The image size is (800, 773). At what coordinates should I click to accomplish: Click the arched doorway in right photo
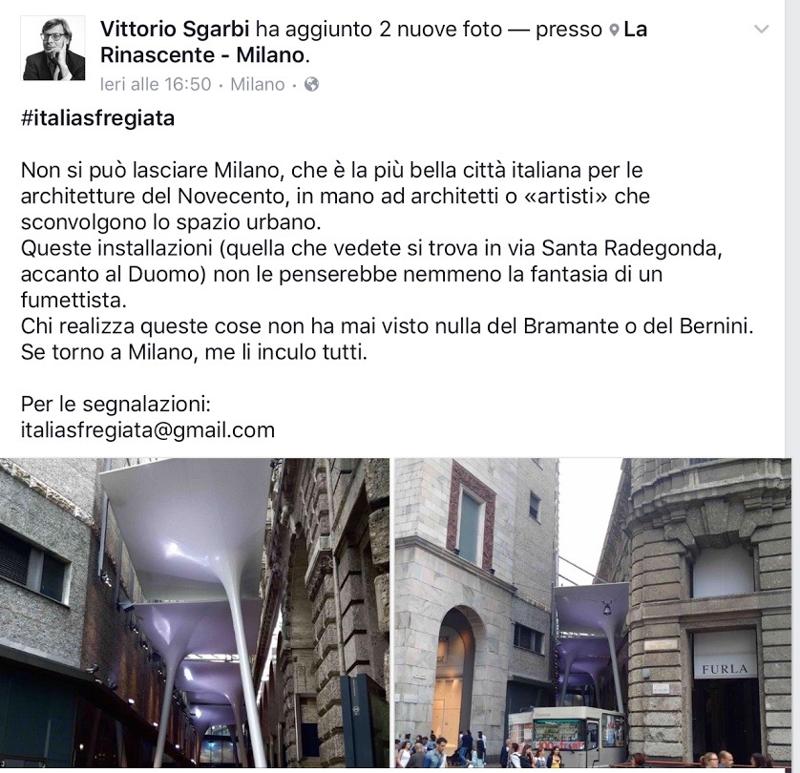pyautogui.click(x=456, y=675)
